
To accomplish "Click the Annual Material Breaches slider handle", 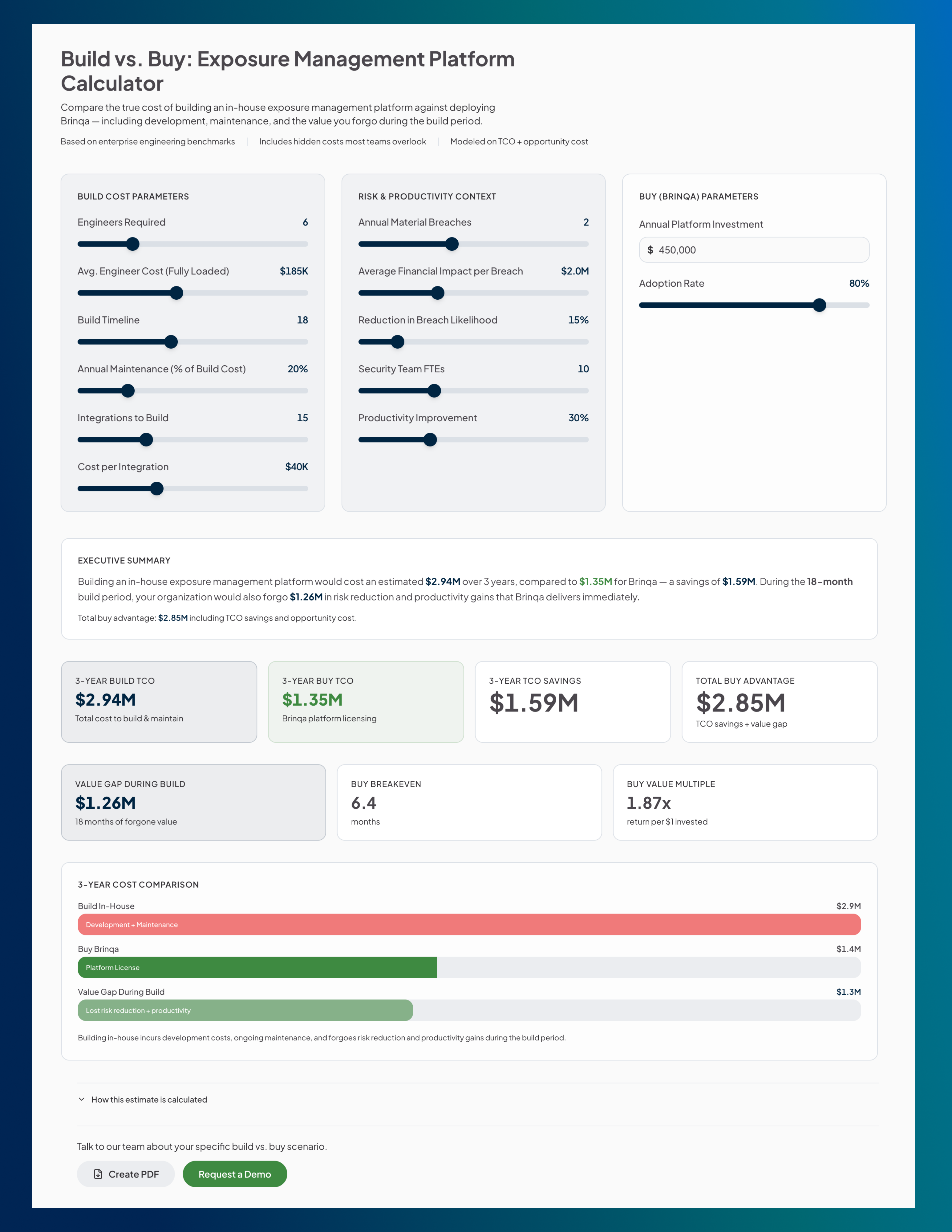I will click(452, 244).
